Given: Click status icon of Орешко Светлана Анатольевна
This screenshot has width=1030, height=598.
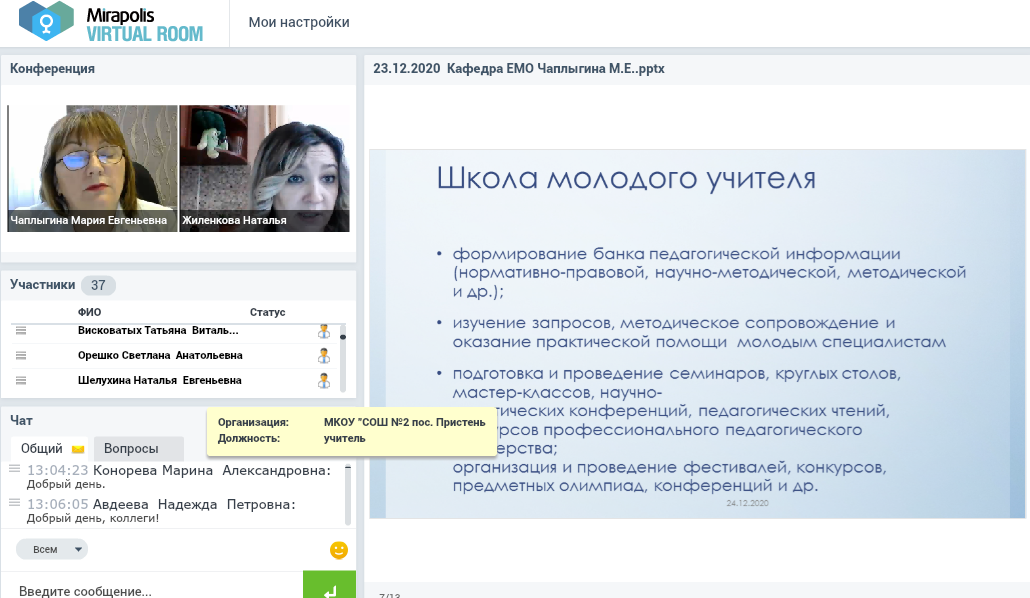Looking at the screenshot, I should [x=324, y=356].
